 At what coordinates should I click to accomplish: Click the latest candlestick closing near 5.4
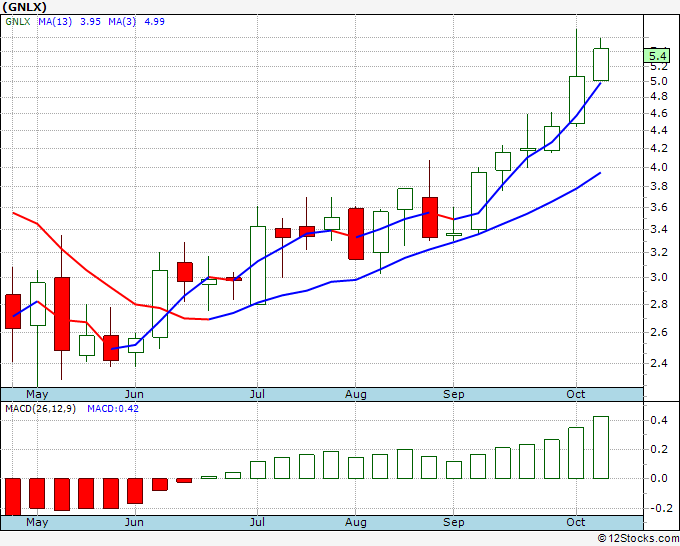[601, 64]
